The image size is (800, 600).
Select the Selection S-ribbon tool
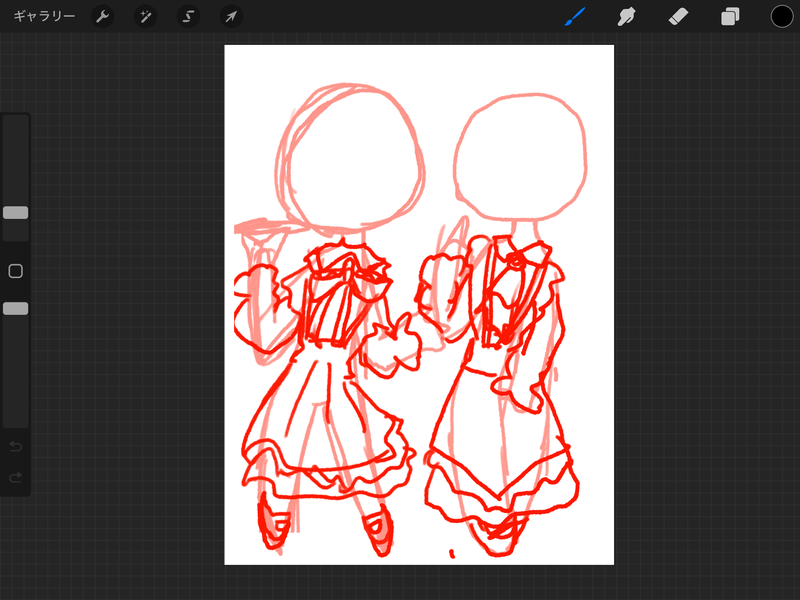coord(188,16)
